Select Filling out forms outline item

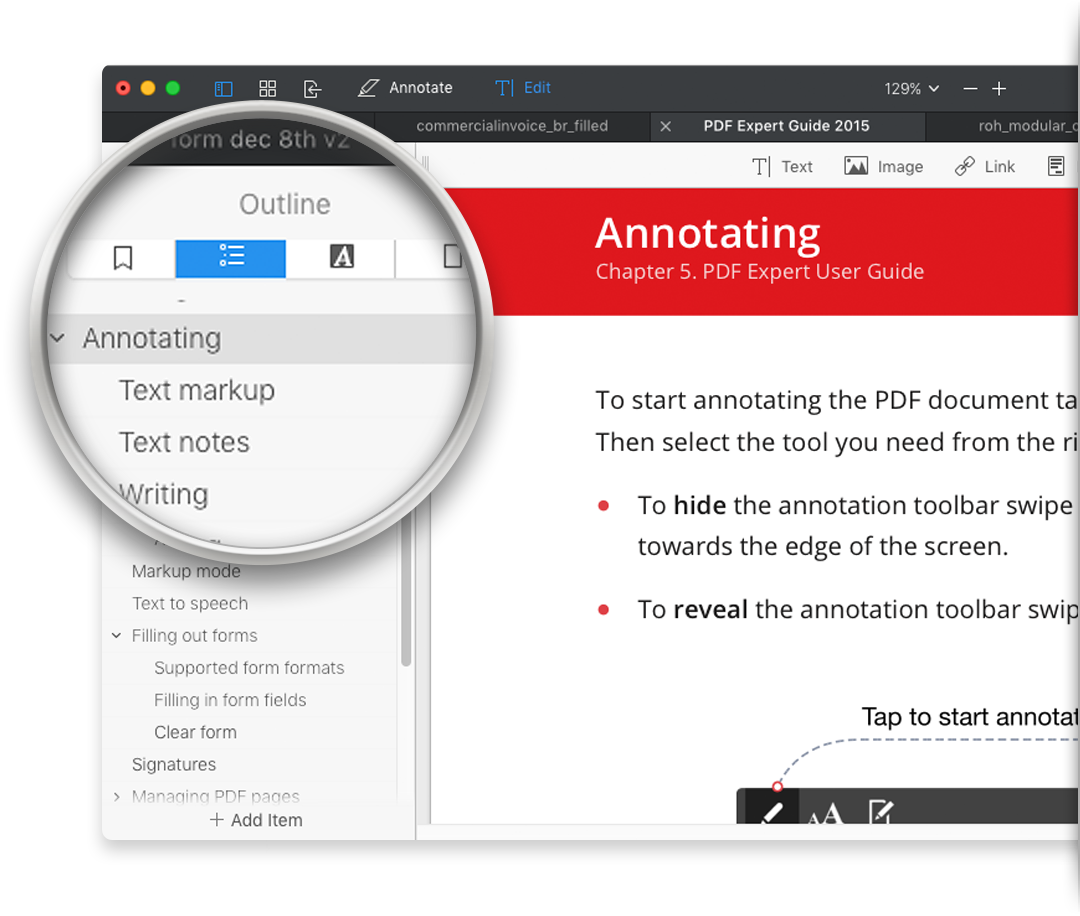(x=194, y=636)
